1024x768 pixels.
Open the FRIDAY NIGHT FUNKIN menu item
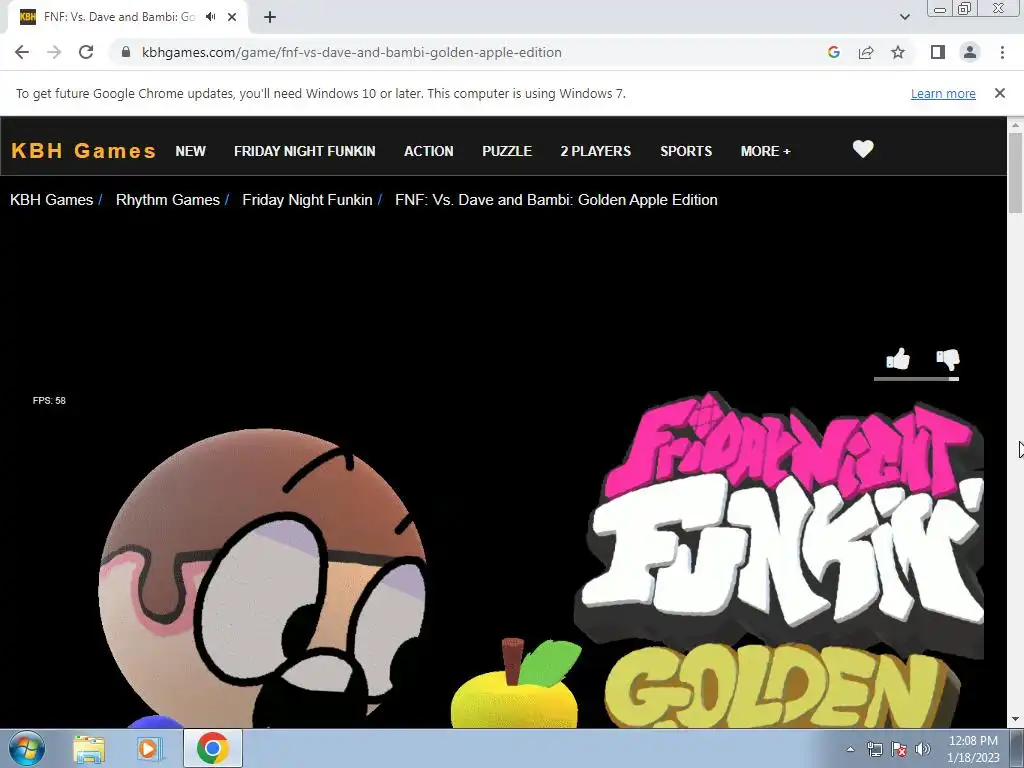click(x=304, y=151)
